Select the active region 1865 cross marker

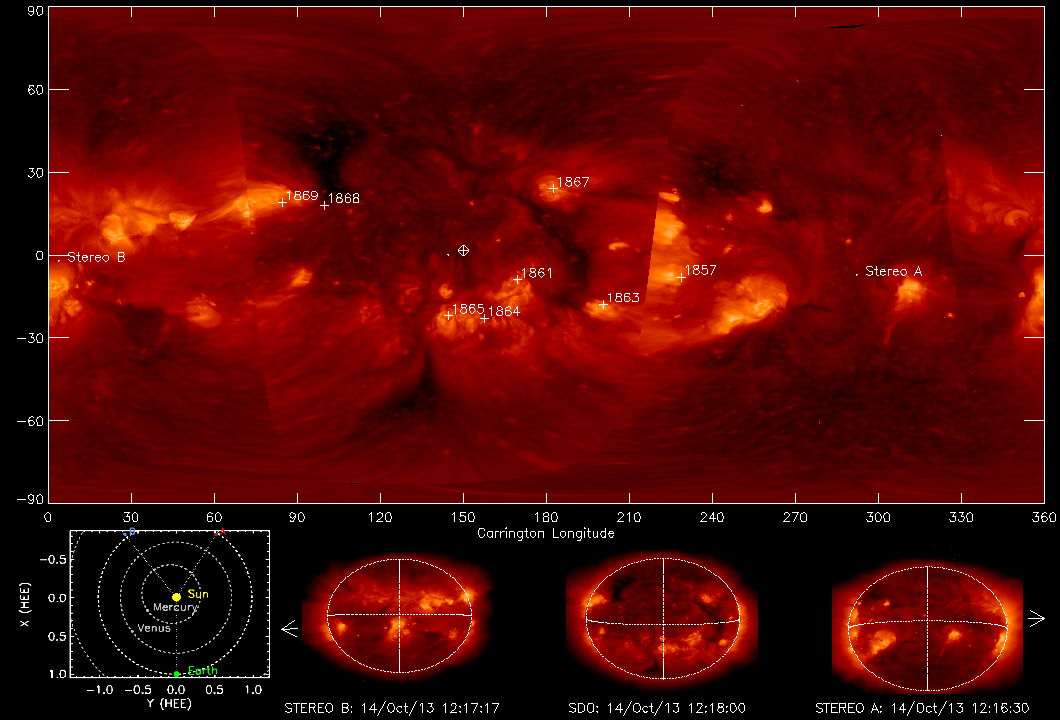tap(448, 316)
